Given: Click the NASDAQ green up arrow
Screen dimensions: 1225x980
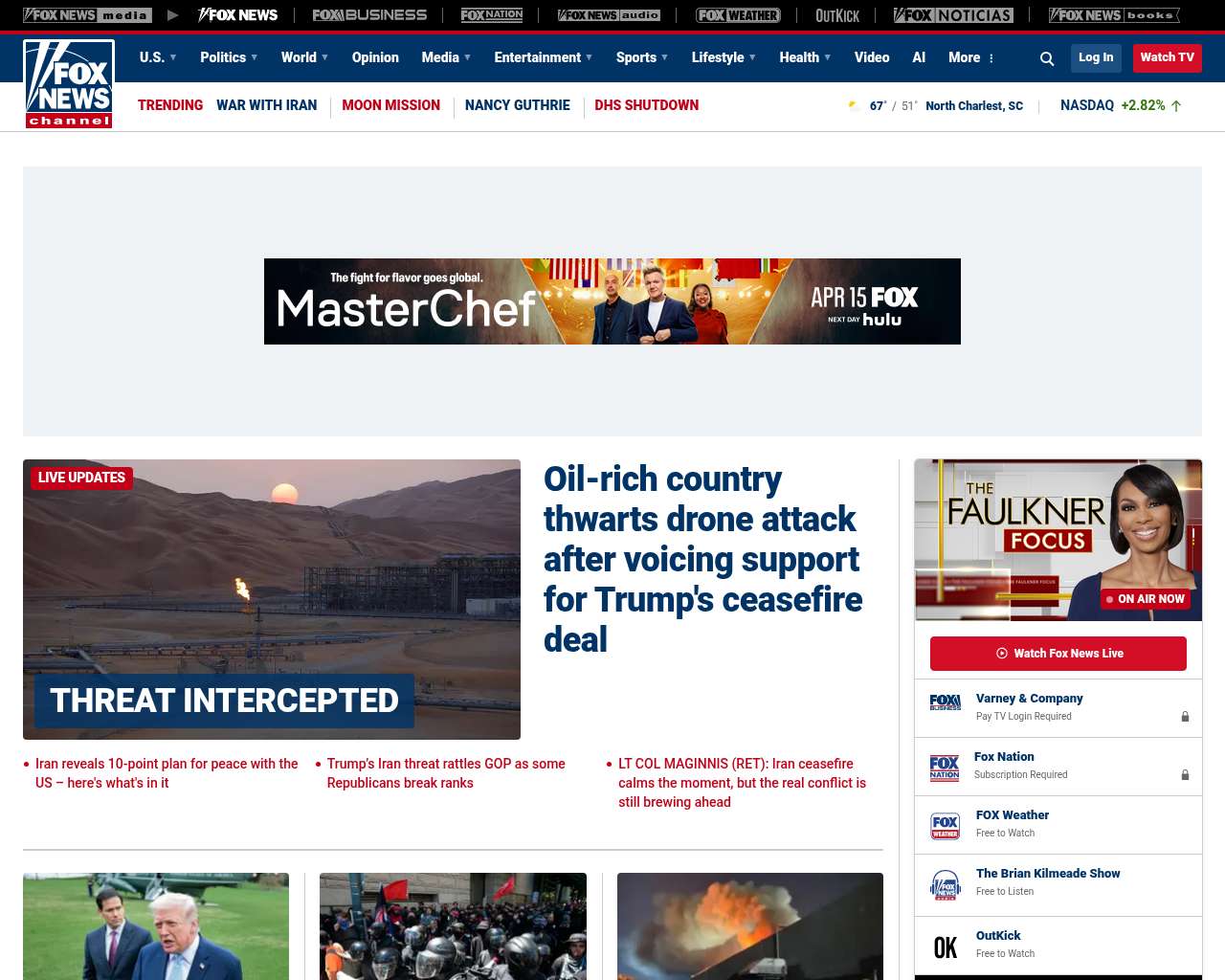Looking at the screenshot, I should tap(1176, 105).
